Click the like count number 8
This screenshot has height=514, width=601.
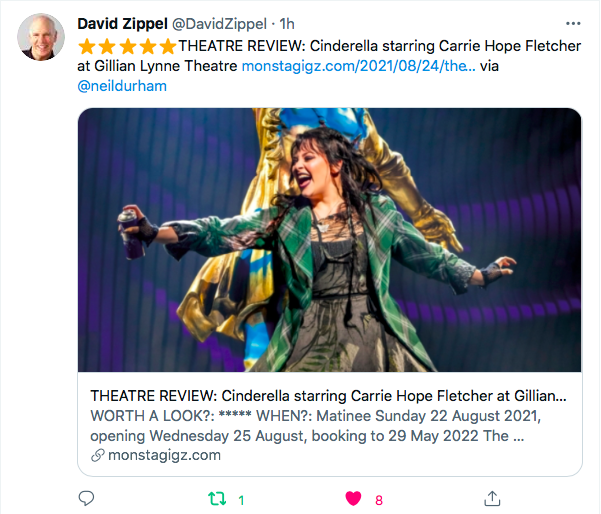(x=378, y=499)
